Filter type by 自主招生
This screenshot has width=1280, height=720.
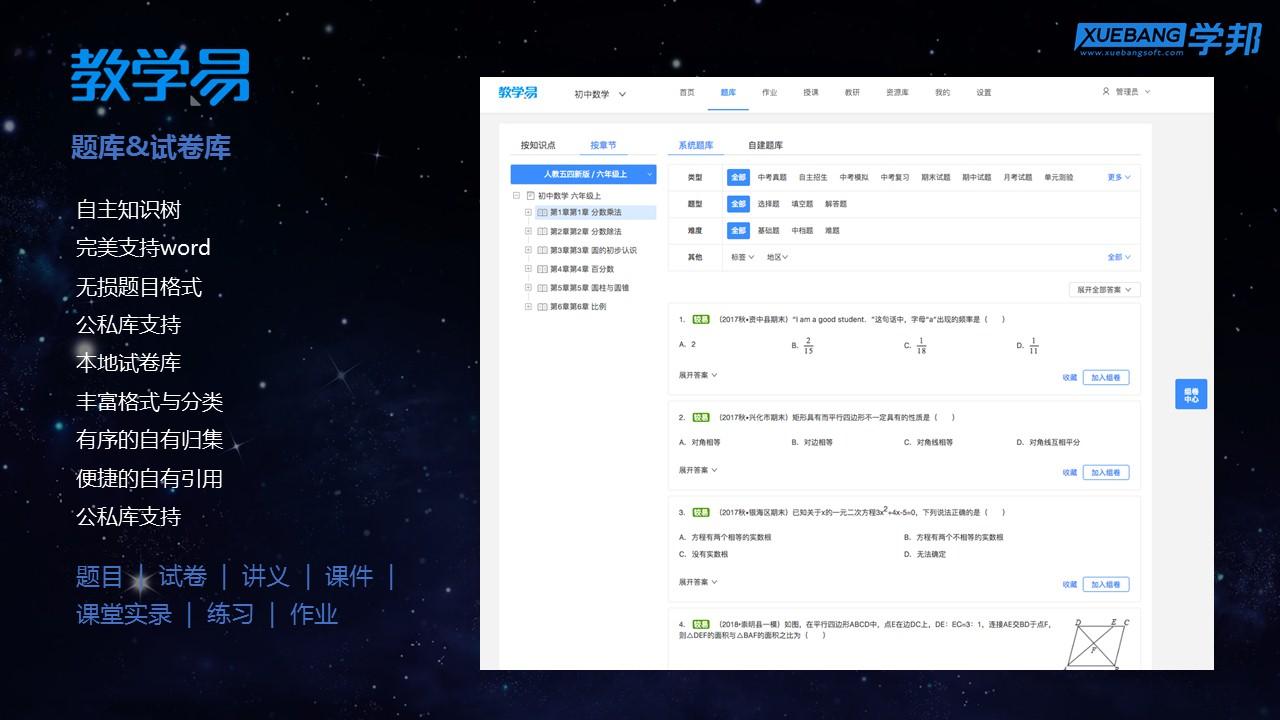coord(813,177)
